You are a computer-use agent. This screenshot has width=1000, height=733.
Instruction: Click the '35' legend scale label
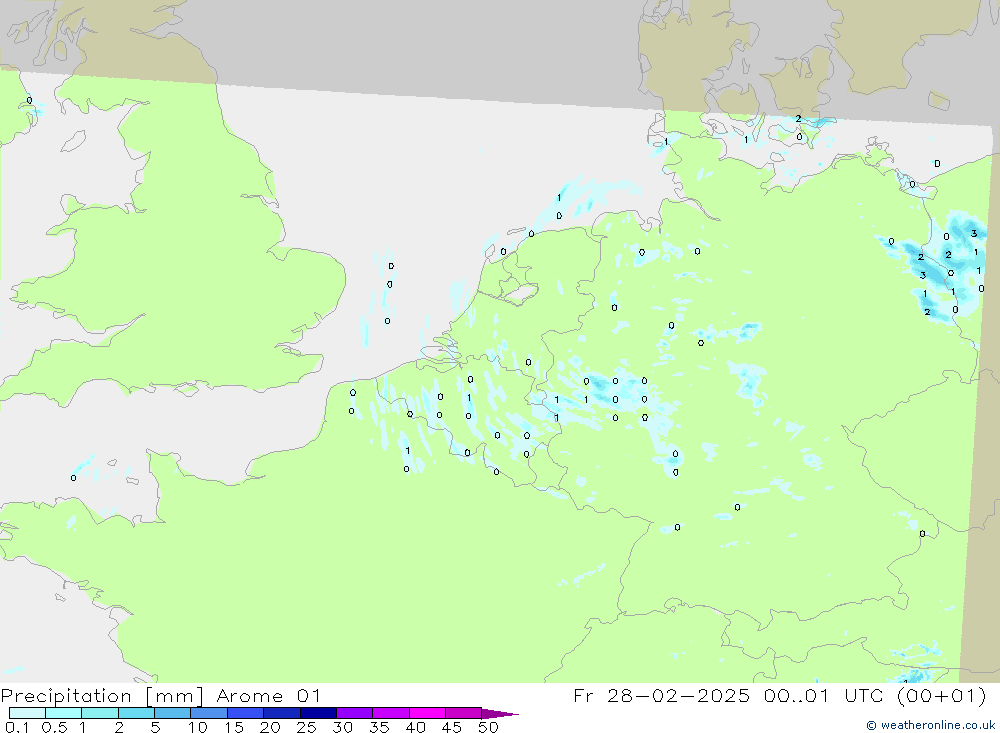point(379,727)
